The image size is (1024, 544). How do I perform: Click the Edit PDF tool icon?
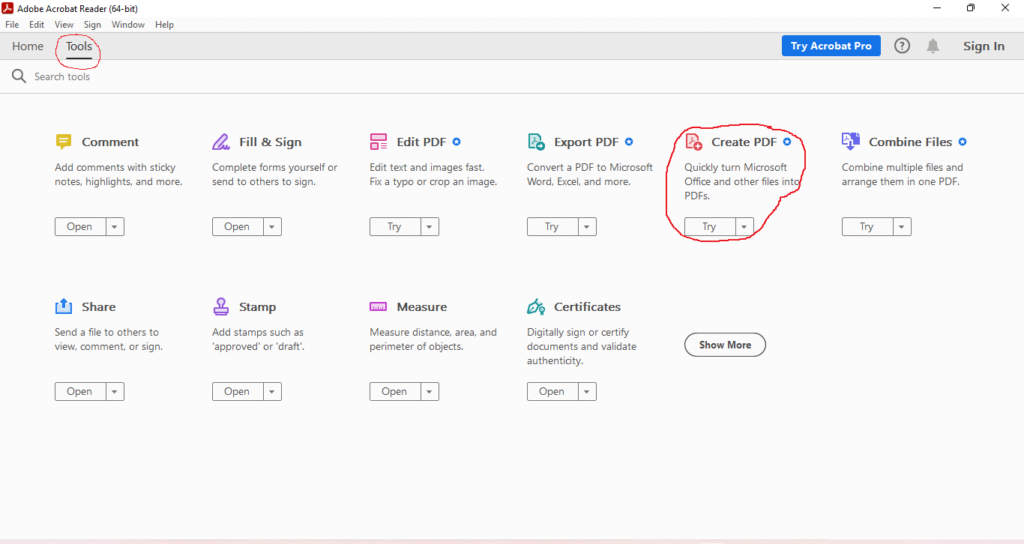pos(378,142)
